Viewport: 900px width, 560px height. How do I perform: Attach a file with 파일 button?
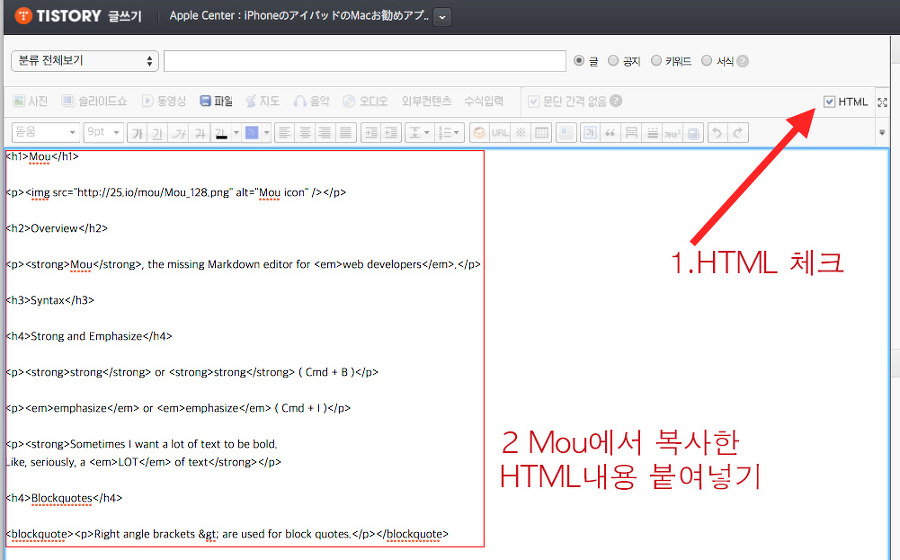(216, 101)
